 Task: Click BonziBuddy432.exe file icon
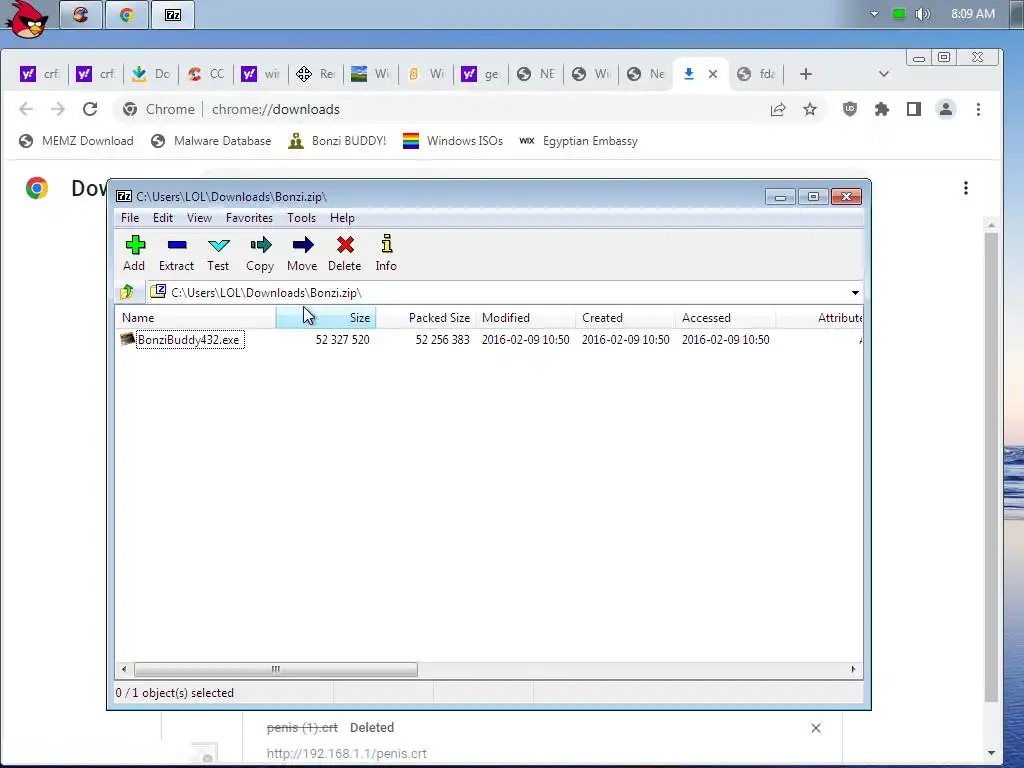pos(127,339)
